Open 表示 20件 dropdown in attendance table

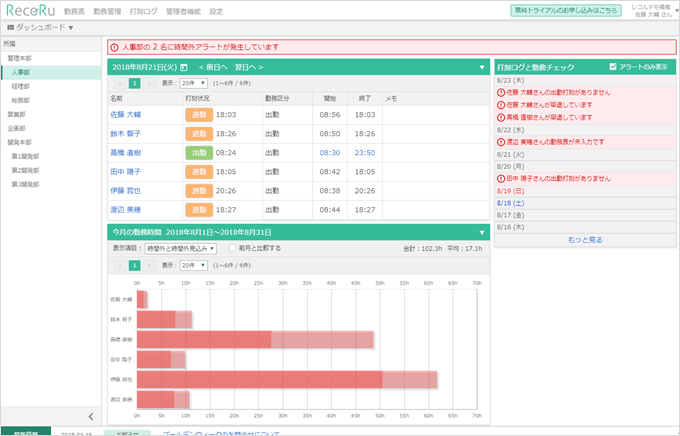[192, 83]
